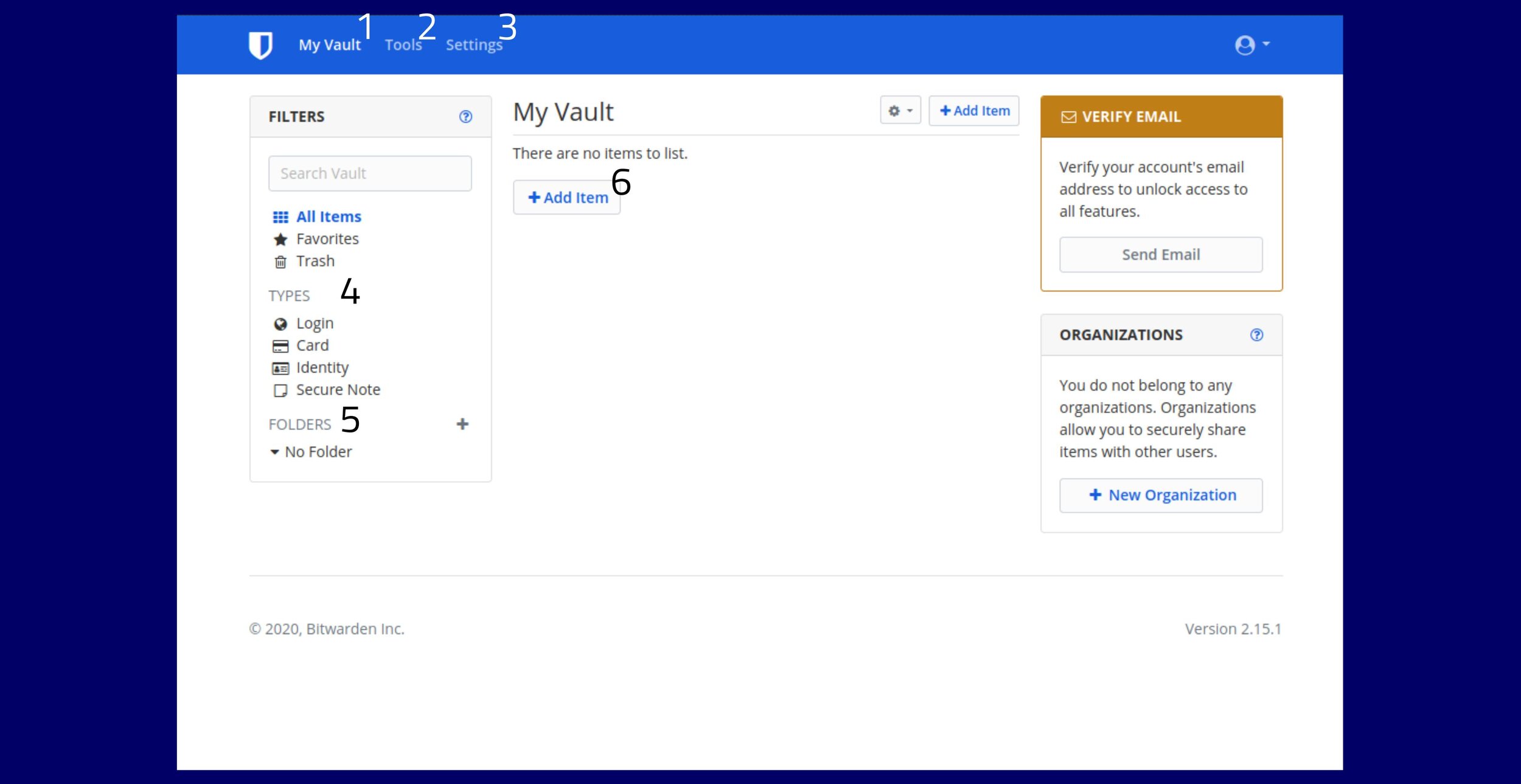Viewport: 1521px width, 784px height.
Task: Click the Favorites star icon
Action: click(x=278, y=239)
